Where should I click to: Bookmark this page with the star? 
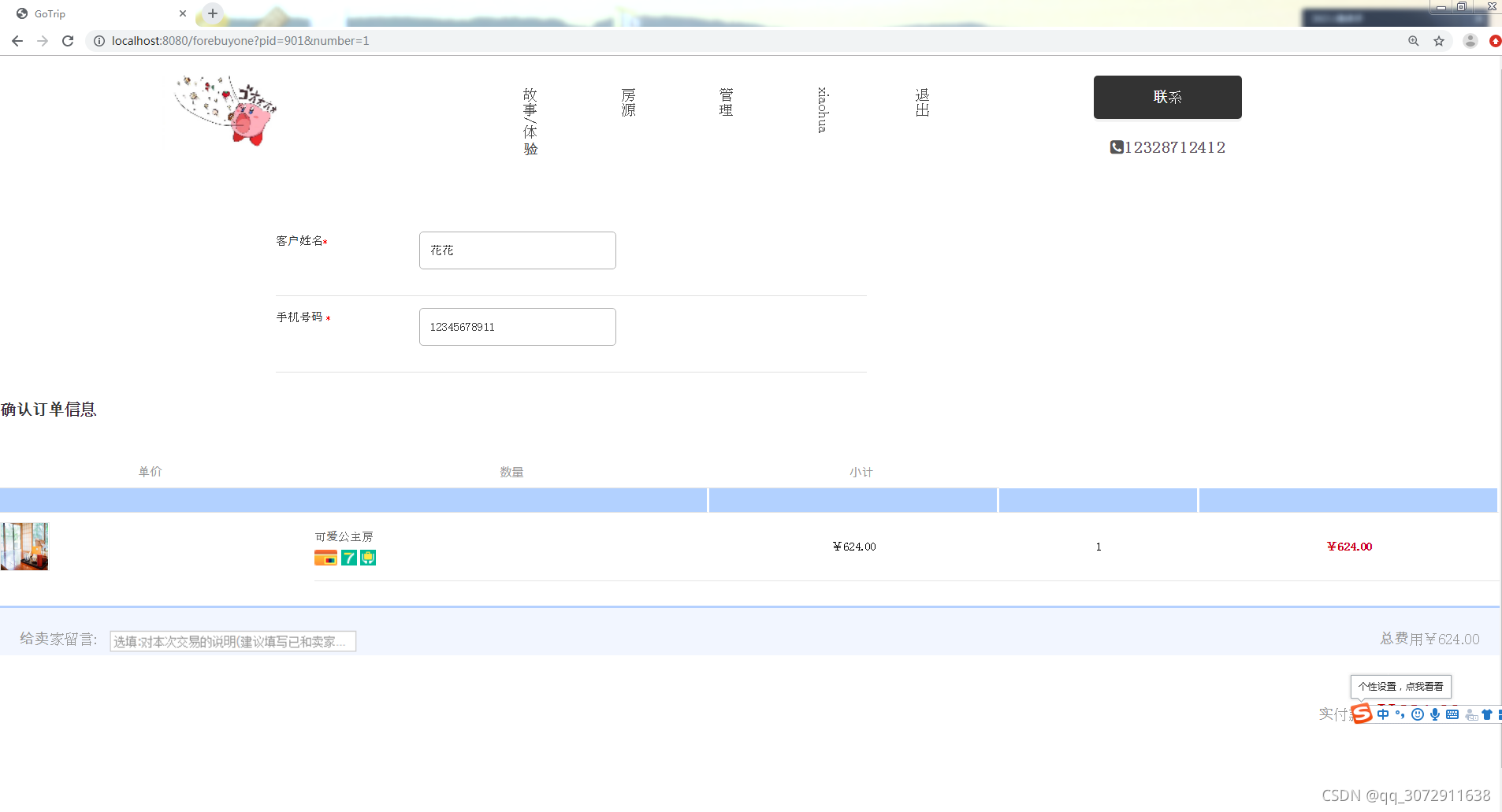1439,41
